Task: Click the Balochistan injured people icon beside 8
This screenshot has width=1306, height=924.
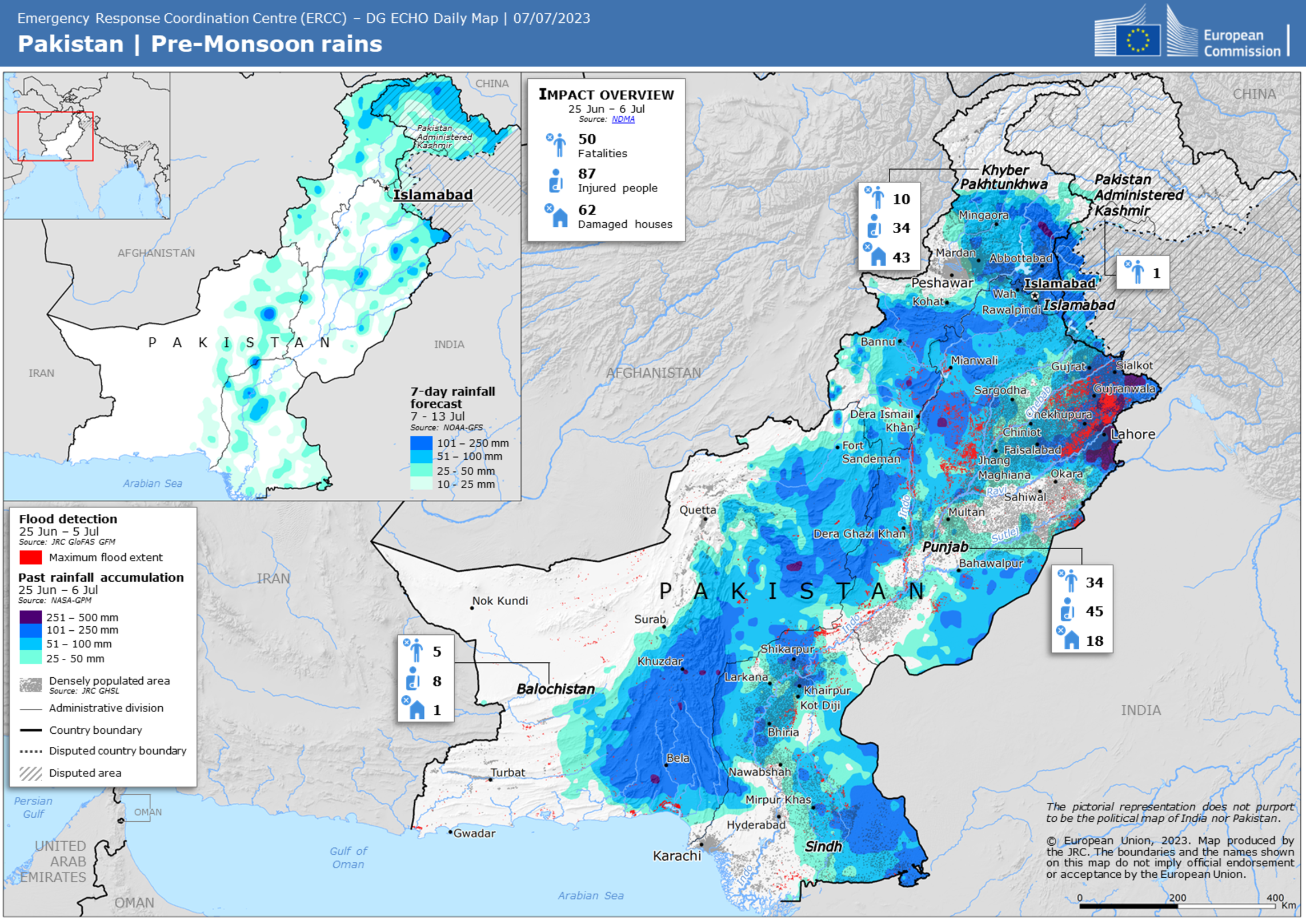Action: 413,678
